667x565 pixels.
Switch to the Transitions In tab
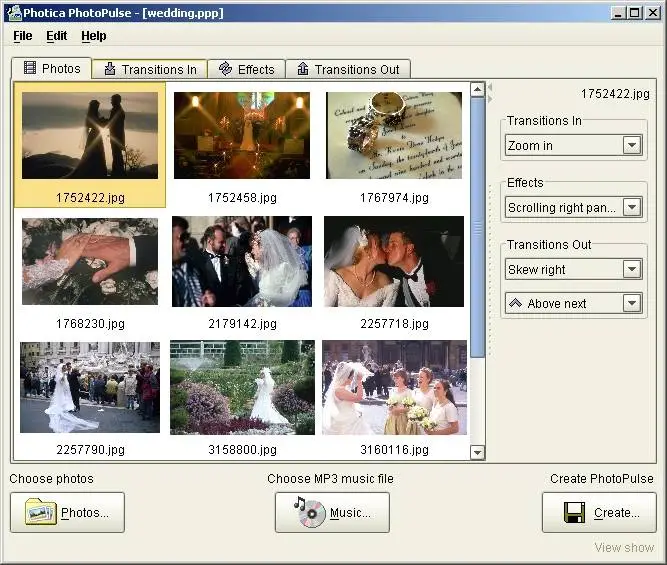tap(150, 69)
